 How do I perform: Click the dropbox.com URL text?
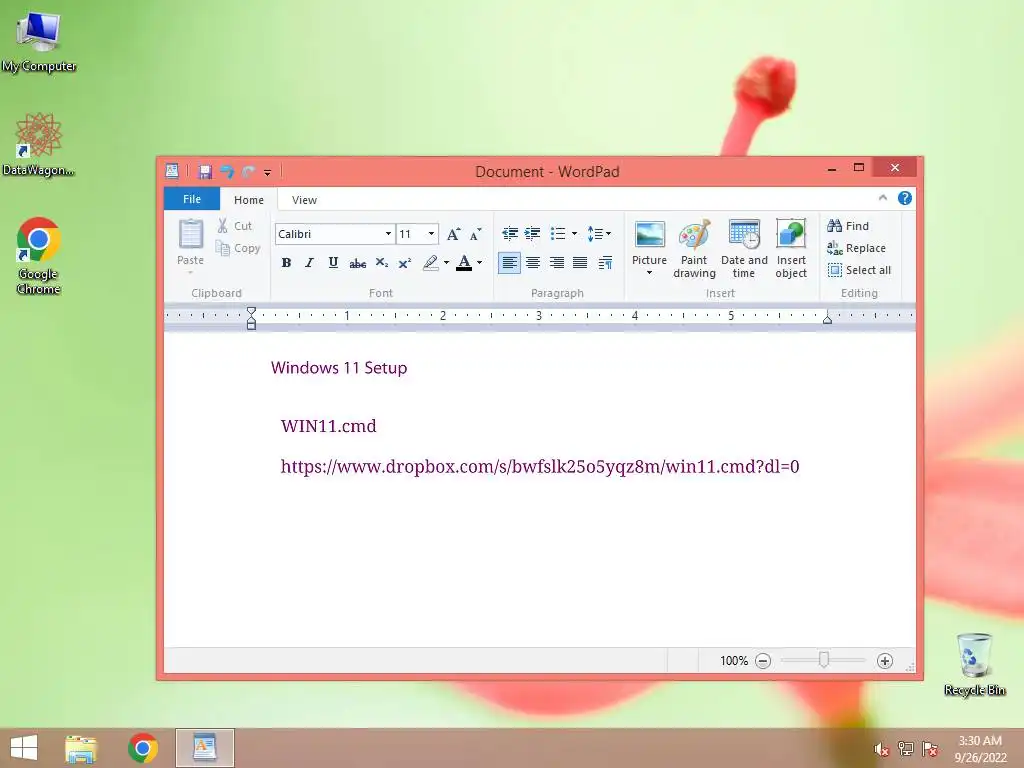click(x=540, y=466)
